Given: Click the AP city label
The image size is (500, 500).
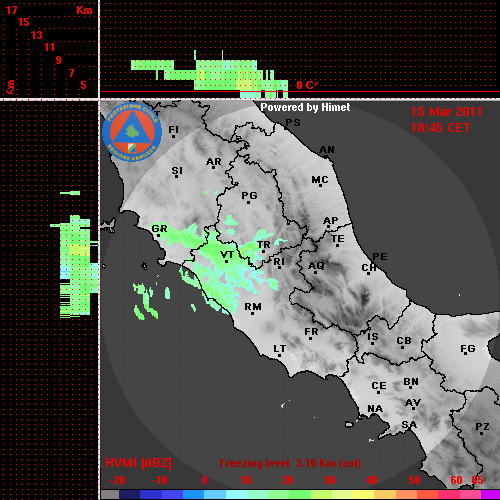Looking at the screenshot, I should tap(330, 221).
